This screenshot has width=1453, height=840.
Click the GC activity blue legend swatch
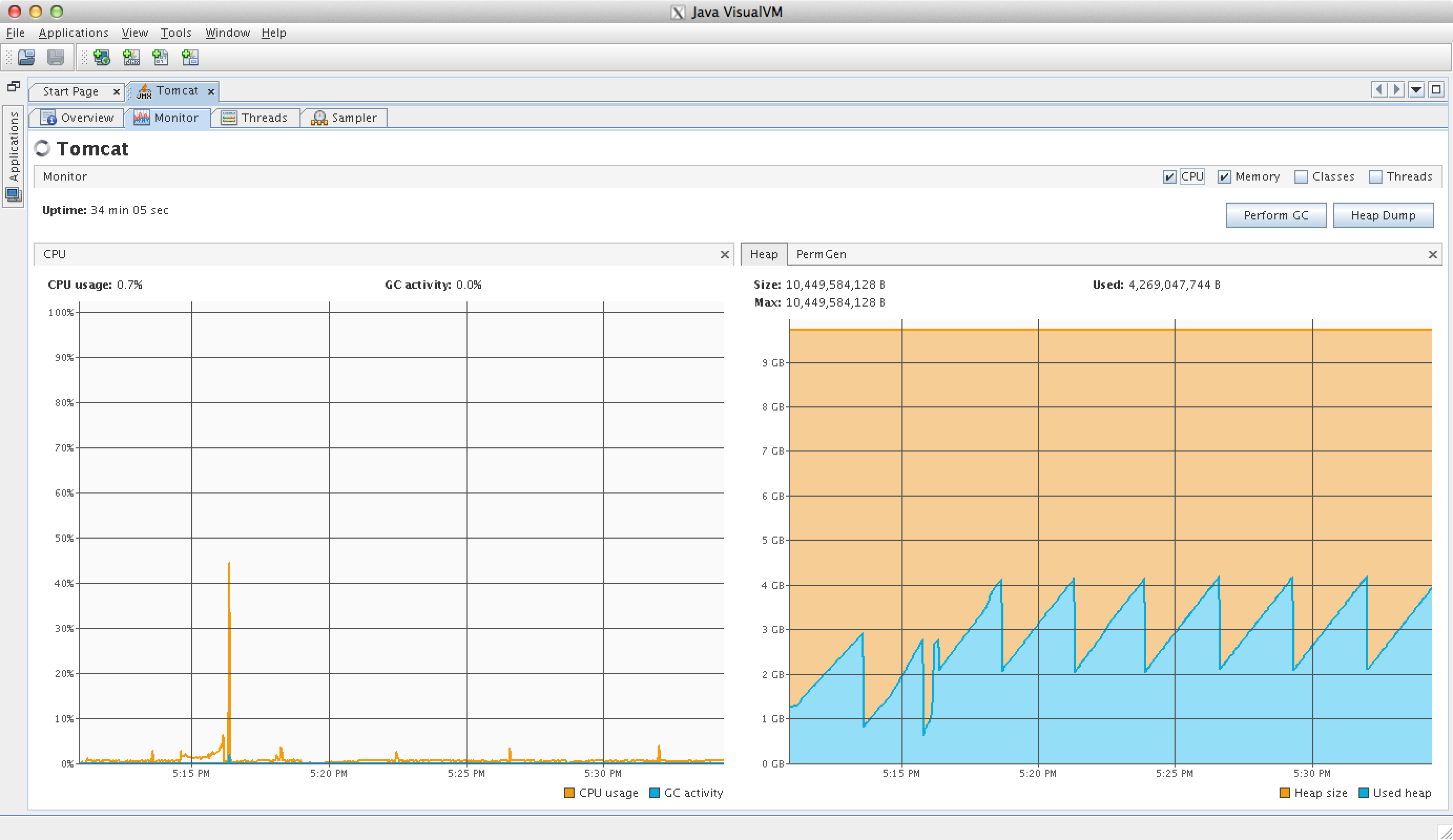coord(655,793)
